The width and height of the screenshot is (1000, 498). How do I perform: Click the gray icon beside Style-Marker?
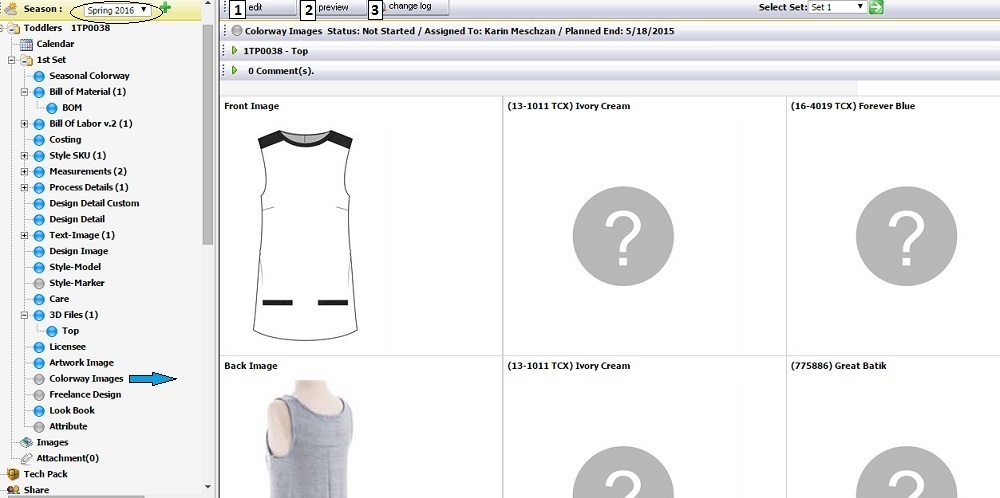coord(39,283)
